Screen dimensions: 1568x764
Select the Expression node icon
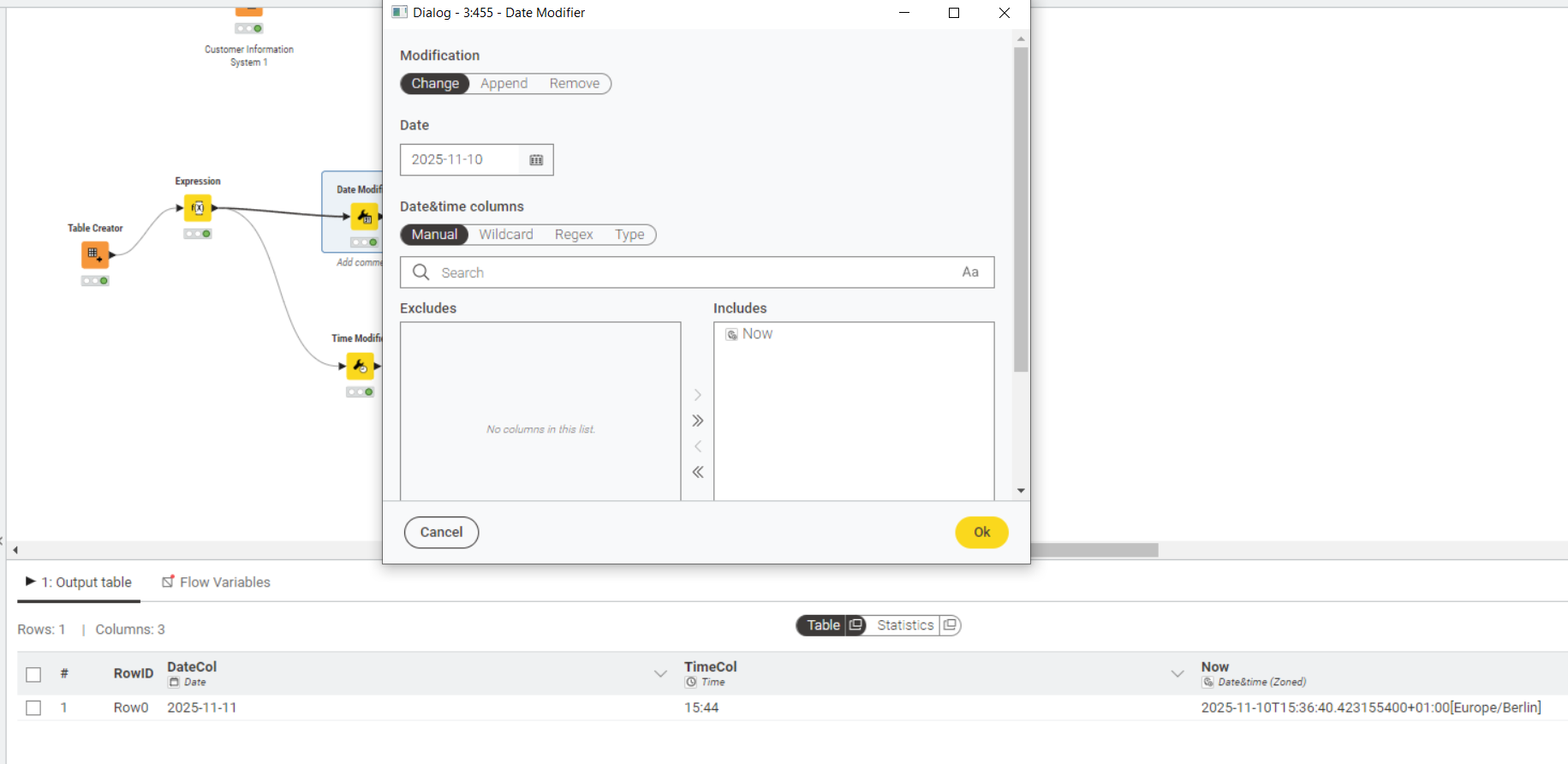(x=198, y=207)
